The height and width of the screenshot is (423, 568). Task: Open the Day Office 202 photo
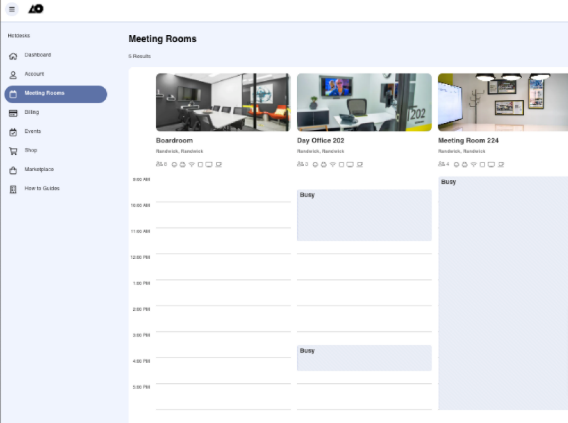(364, 102)
